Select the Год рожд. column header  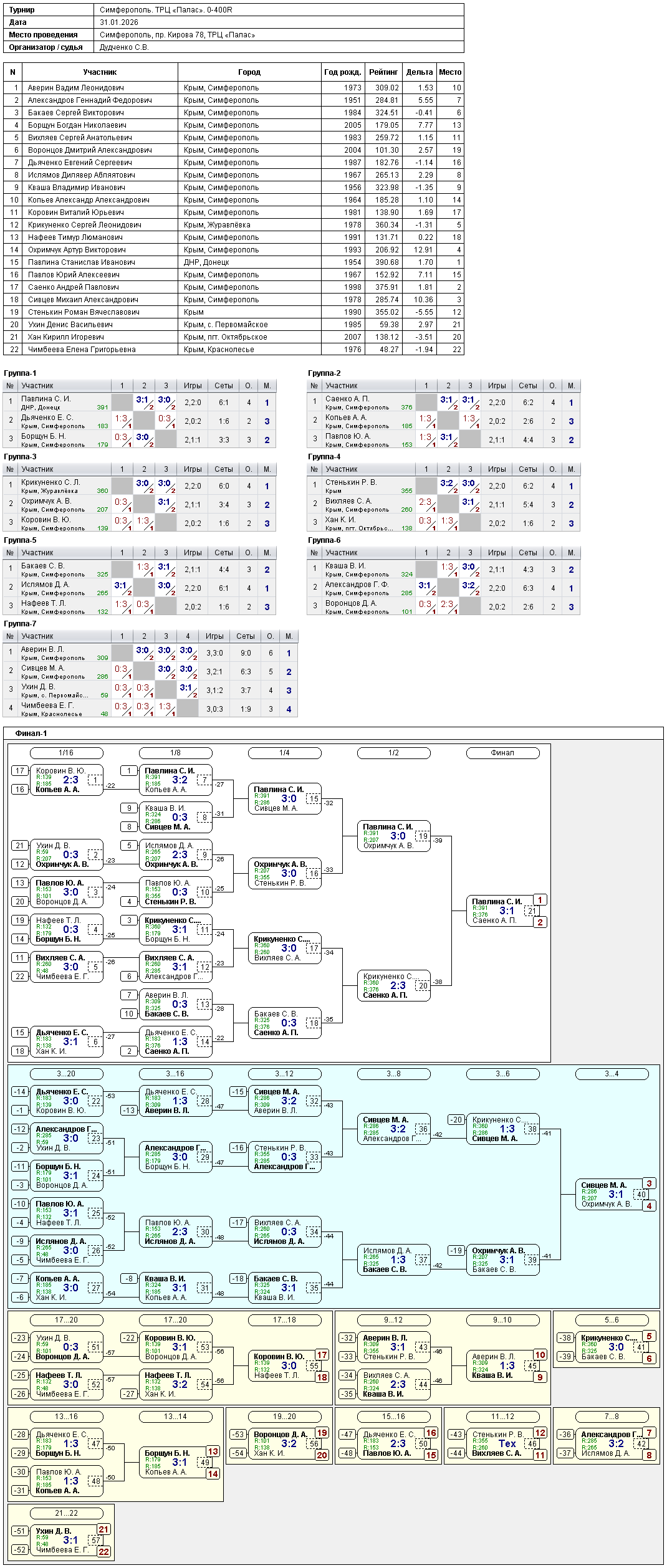pyautogui.click(x=342, y=72)
